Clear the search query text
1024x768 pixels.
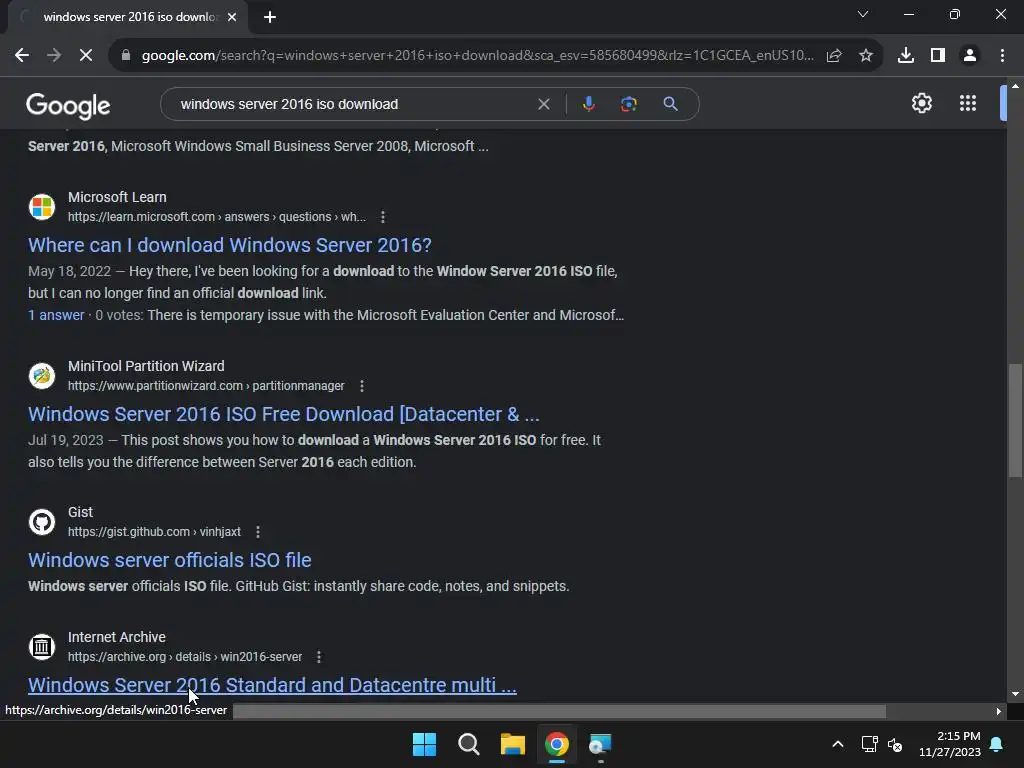click(543, 104)
